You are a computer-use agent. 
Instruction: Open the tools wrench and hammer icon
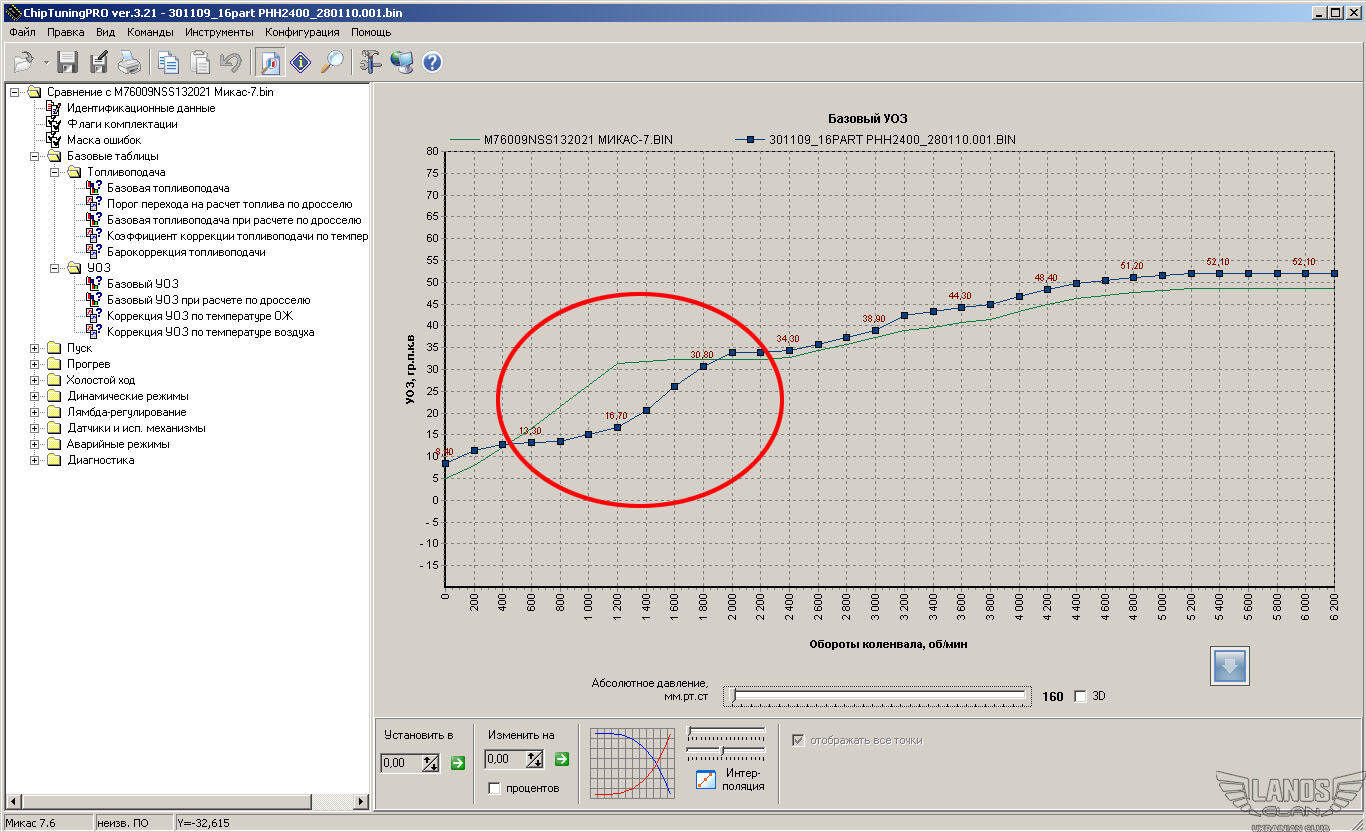(371, 63)
